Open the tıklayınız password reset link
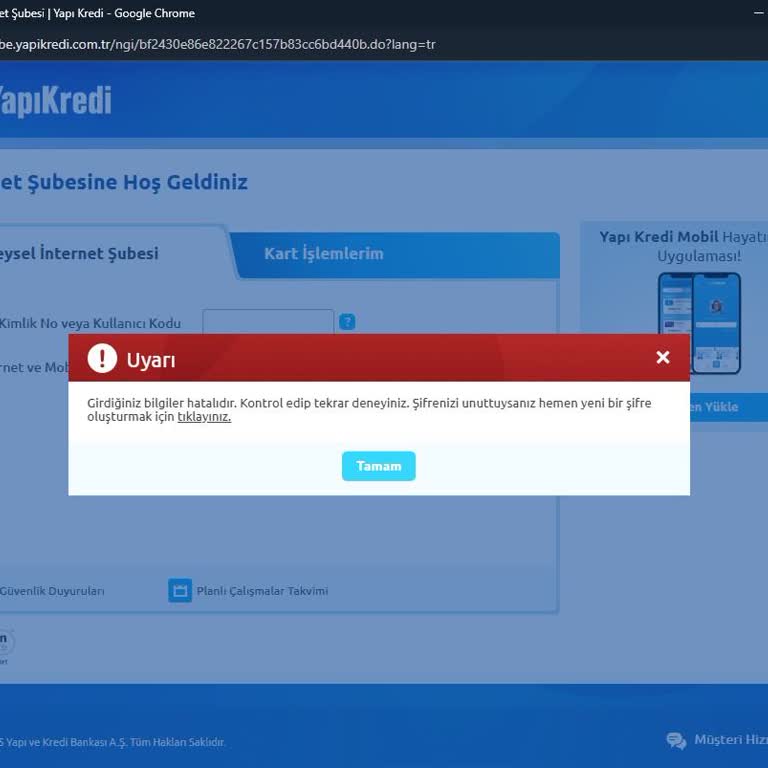Viewport: 768px width, 768px height. (204, 417)
